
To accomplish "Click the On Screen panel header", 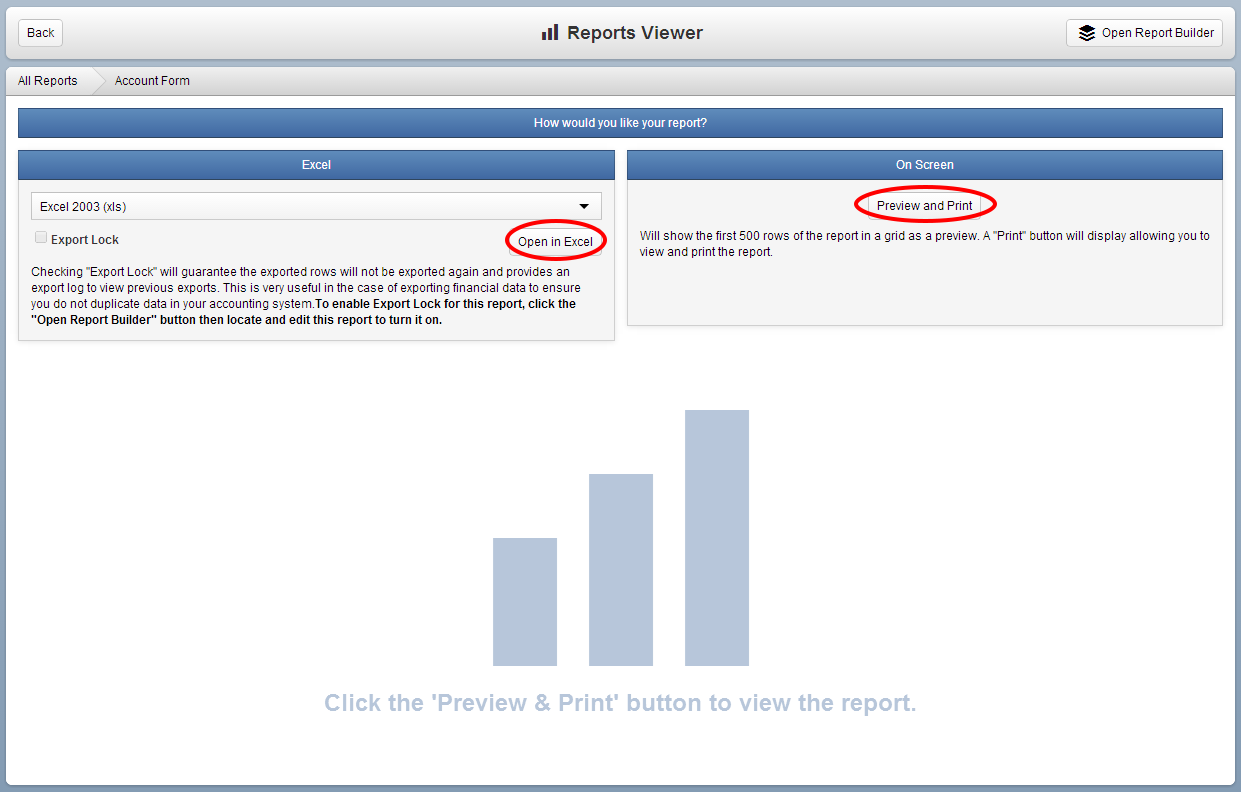I will (x=924, y=164).
